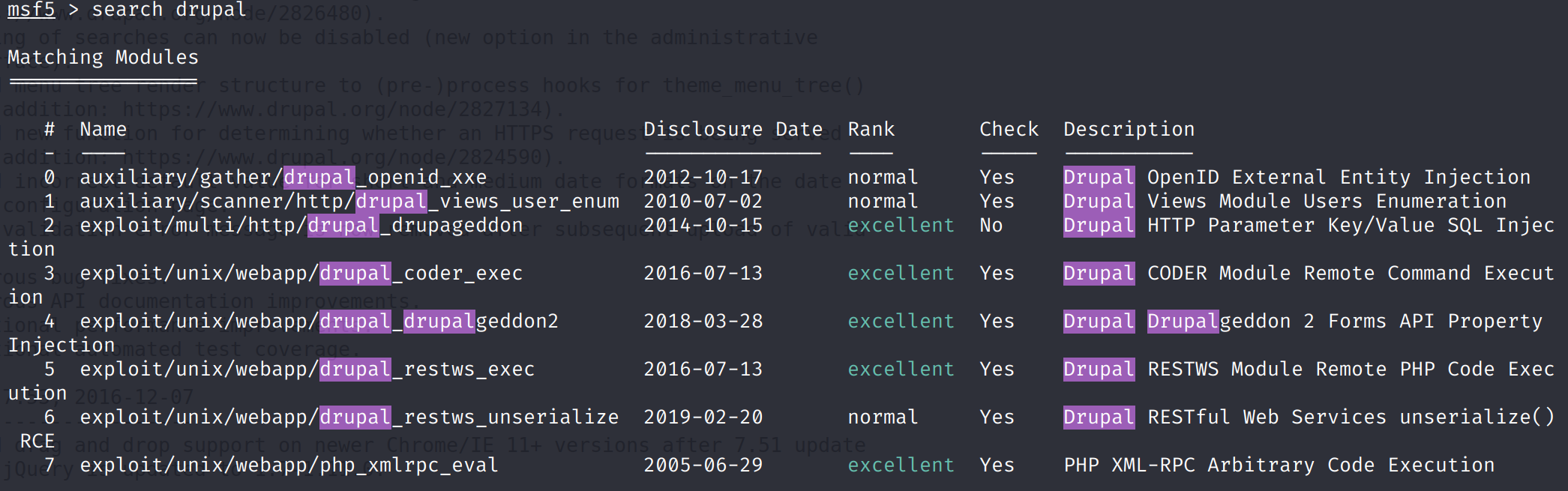Click the Rank column header

pyautogui.click(x=871, y=130)
